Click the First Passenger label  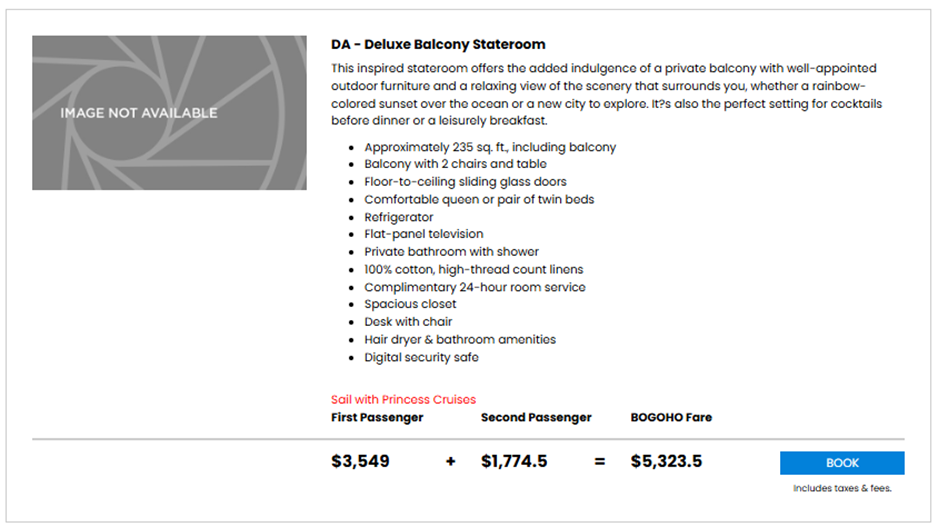coord(377,417)
